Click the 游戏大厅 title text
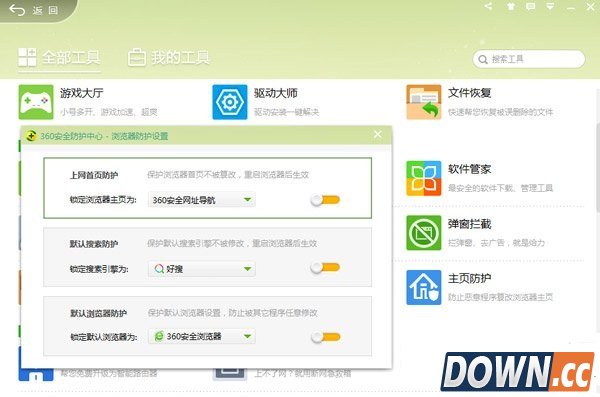 coord(82,93)
